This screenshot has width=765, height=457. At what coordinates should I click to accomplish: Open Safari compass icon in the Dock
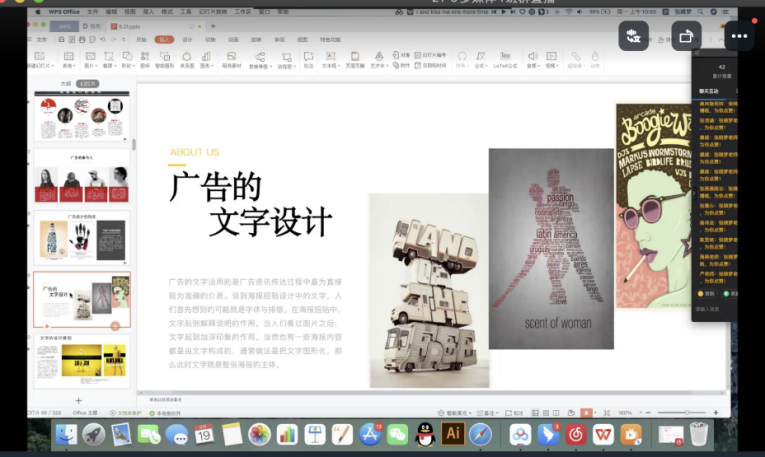pos(481,434)
